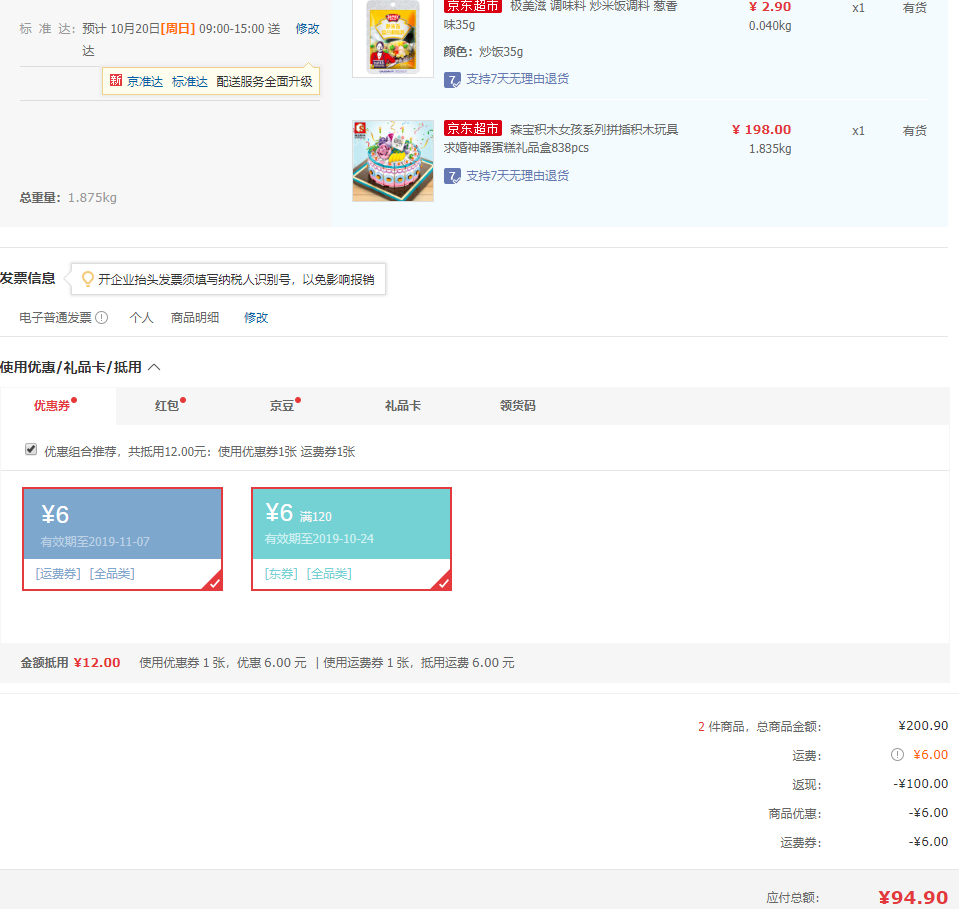Click 支持7天无理由退货 under building blocks item
The width and height of the screenshot is (959, 909).
(517, 176)
